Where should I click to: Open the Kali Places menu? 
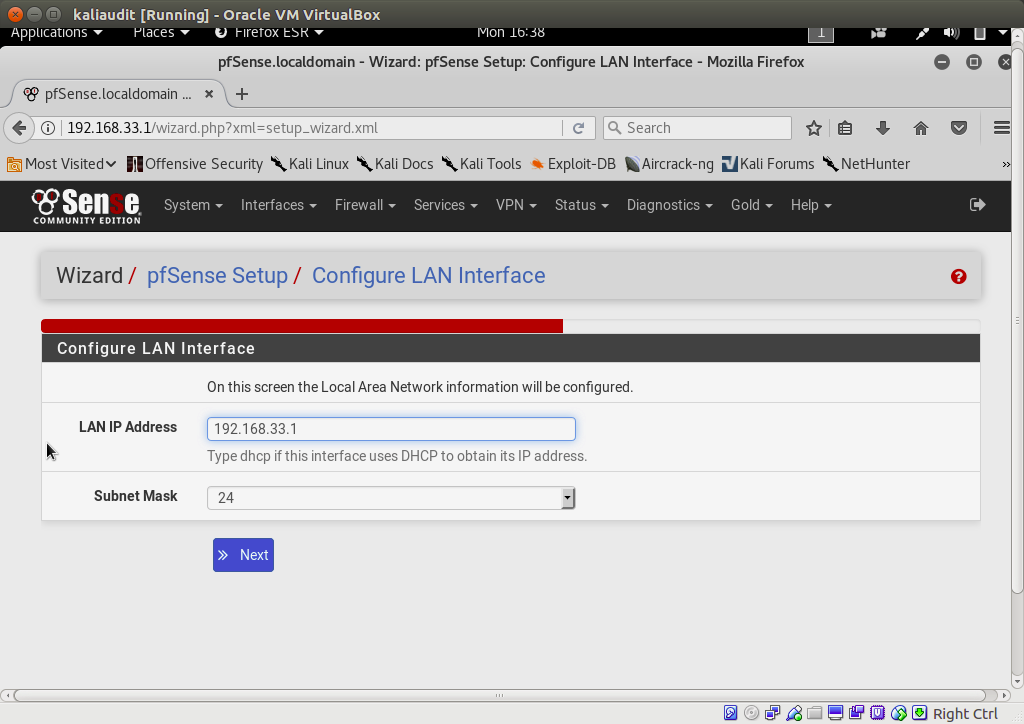pos(161,33)
